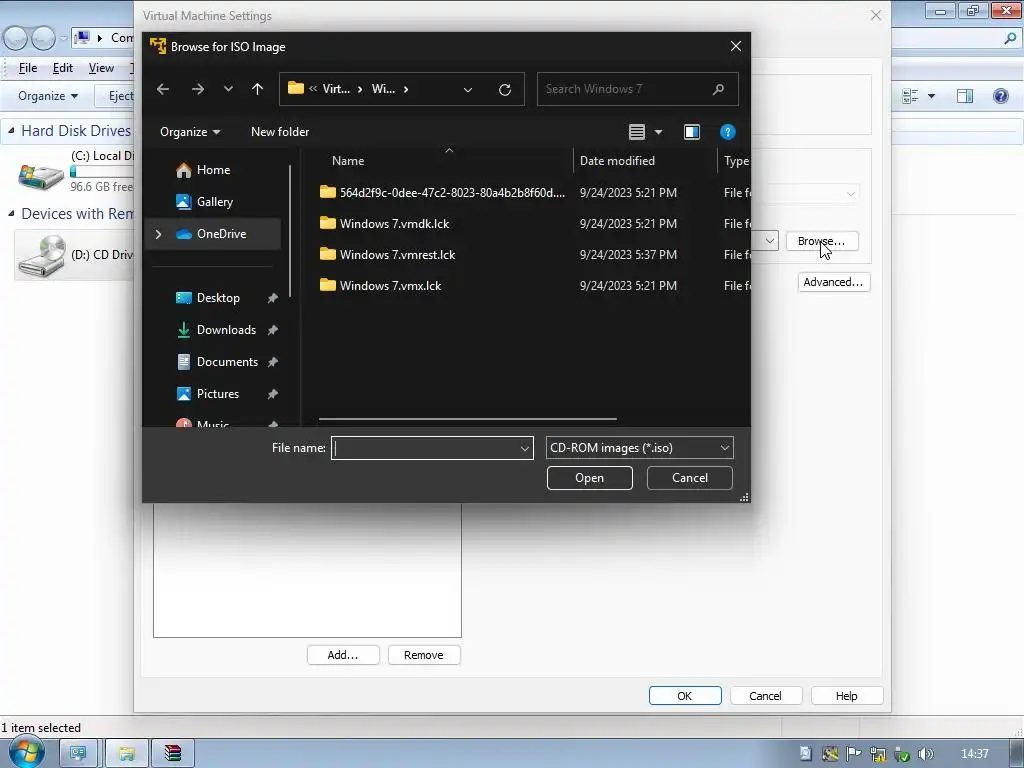This screenshot has height=768, width=1024.
Task: Open File name history dropdown
Action: pos(524,448)
